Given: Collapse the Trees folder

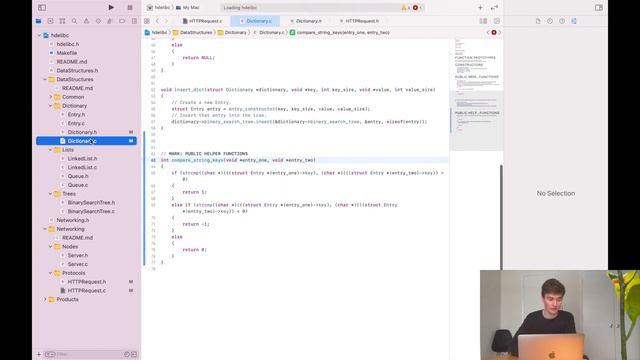Looking at the screenshot, I should pyautogui.click(x=51, y=194).
